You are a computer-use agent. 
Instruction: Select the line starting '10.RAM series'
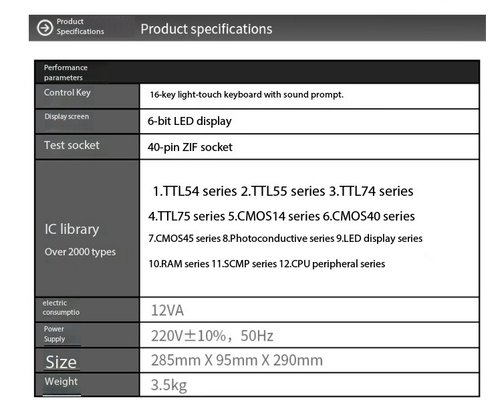(x=267, y=264)
